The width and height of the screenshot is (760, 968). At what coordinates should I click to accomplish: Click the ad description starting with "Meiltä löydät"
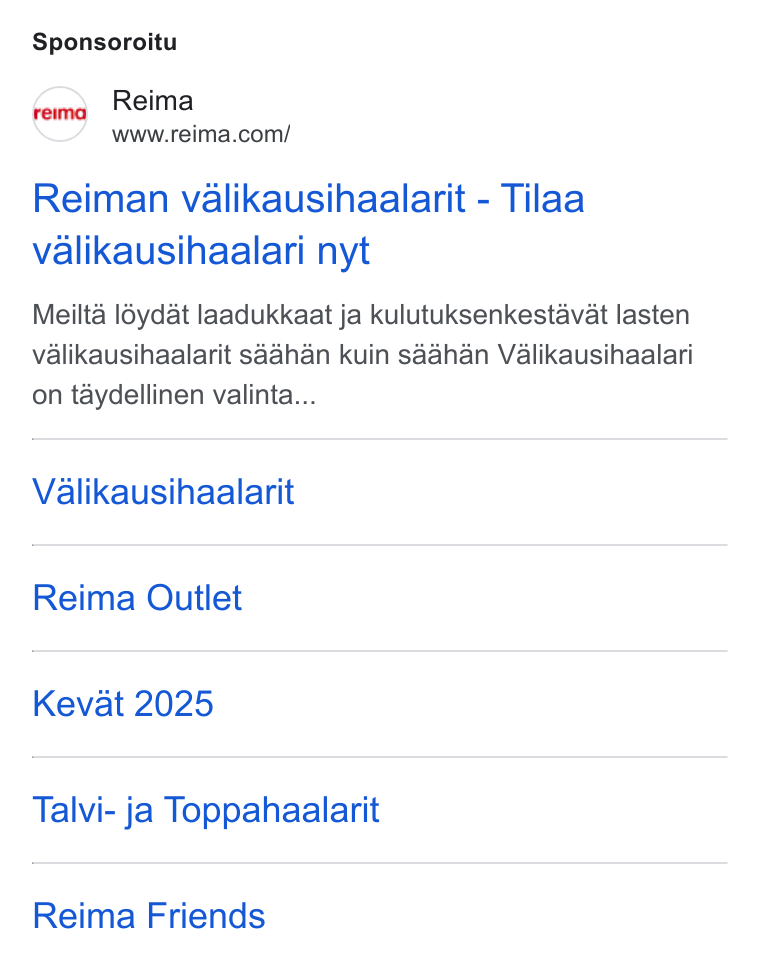coord(362,355)
